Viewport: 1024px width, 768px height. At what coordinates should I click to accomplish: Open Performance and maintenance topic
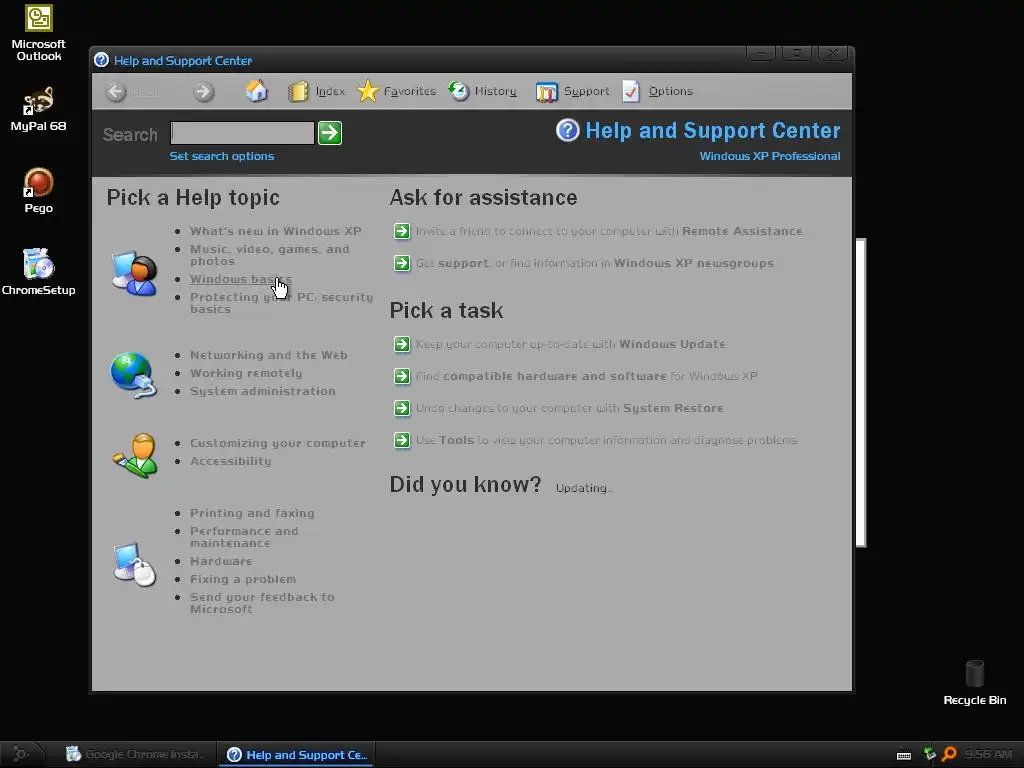coord(244,537)
